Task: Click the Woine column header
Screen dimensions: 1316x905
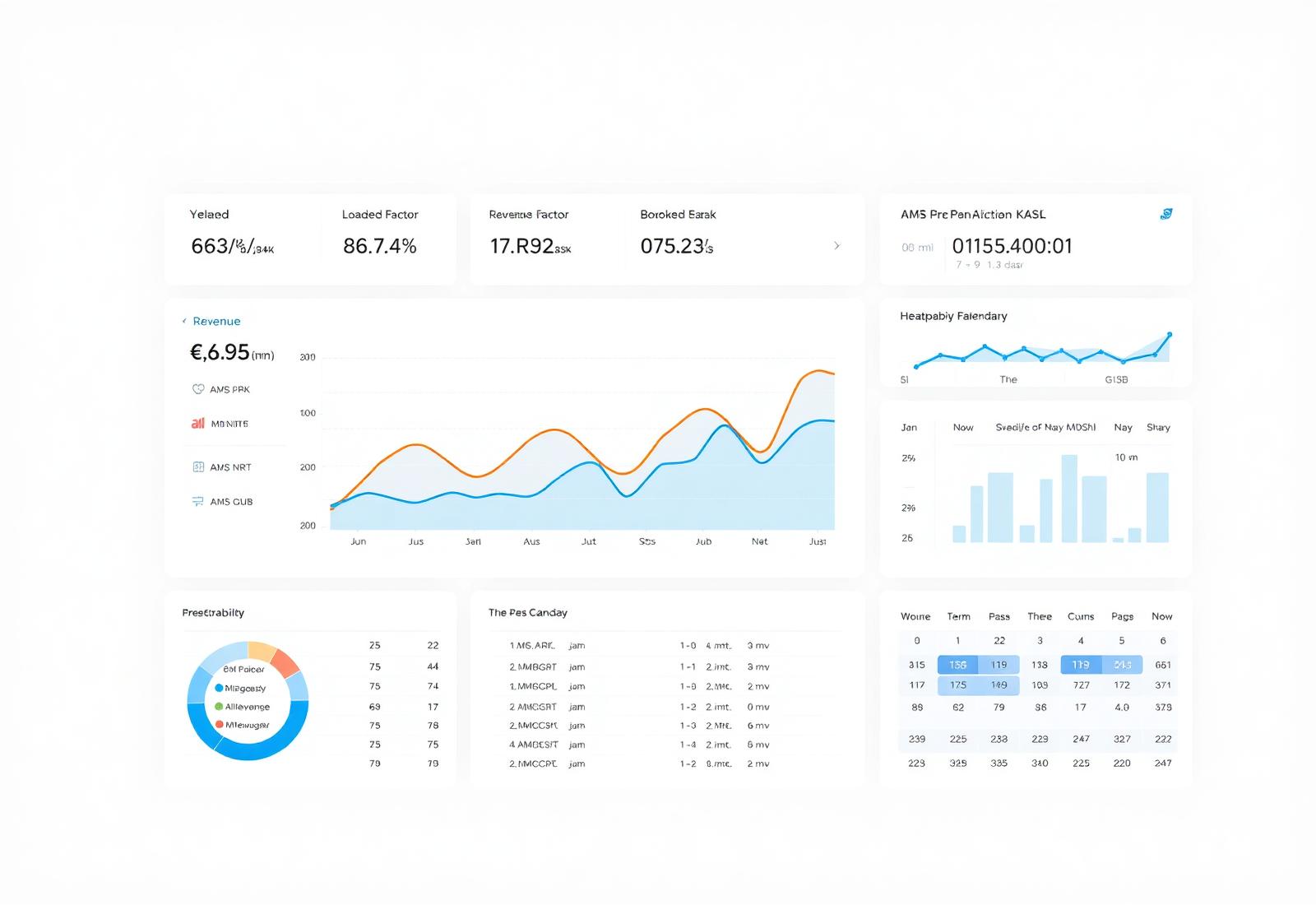Action: coord(915,616)
